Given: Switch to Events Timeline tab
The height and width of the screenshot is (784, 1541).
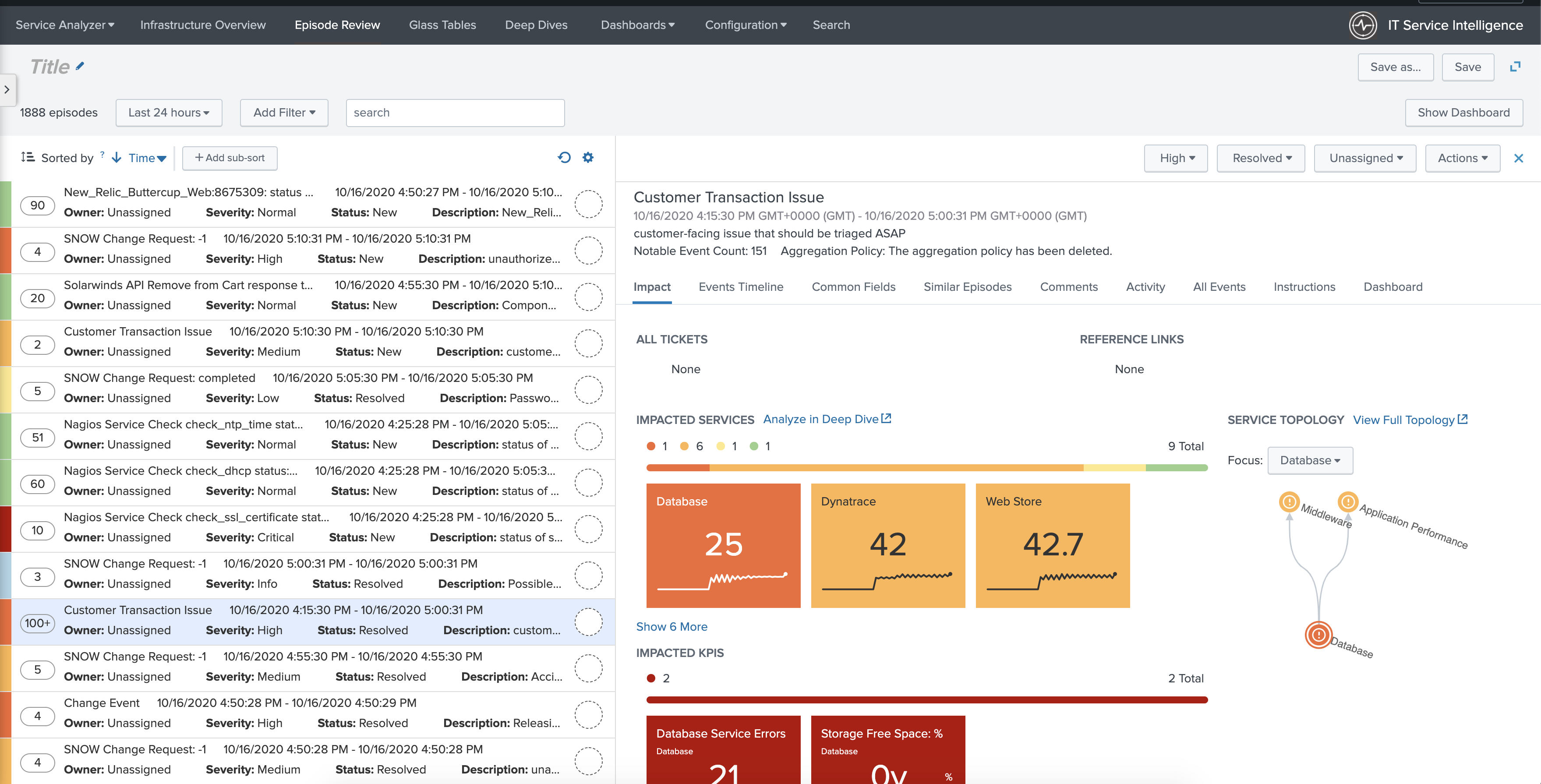Looking at the screenshot, I should tap(741, 287).
